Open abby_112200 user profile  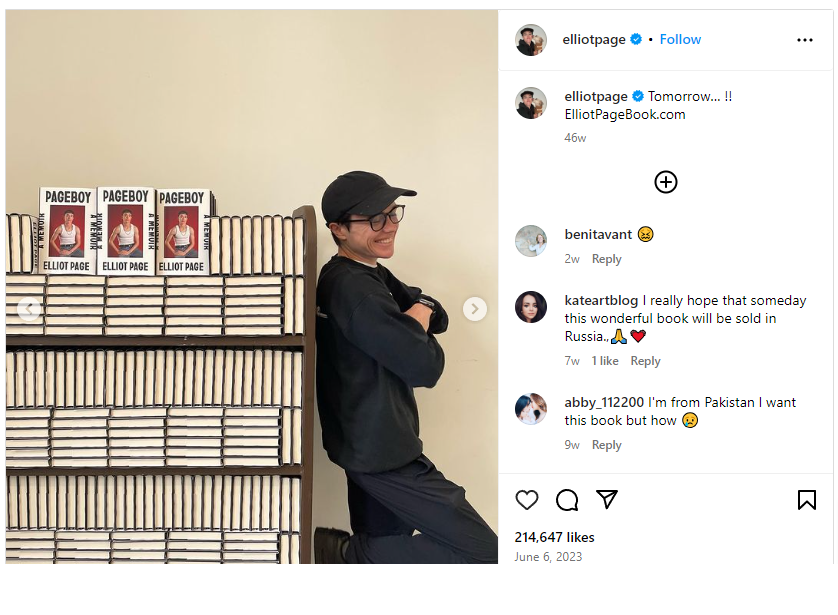point(604,402)
